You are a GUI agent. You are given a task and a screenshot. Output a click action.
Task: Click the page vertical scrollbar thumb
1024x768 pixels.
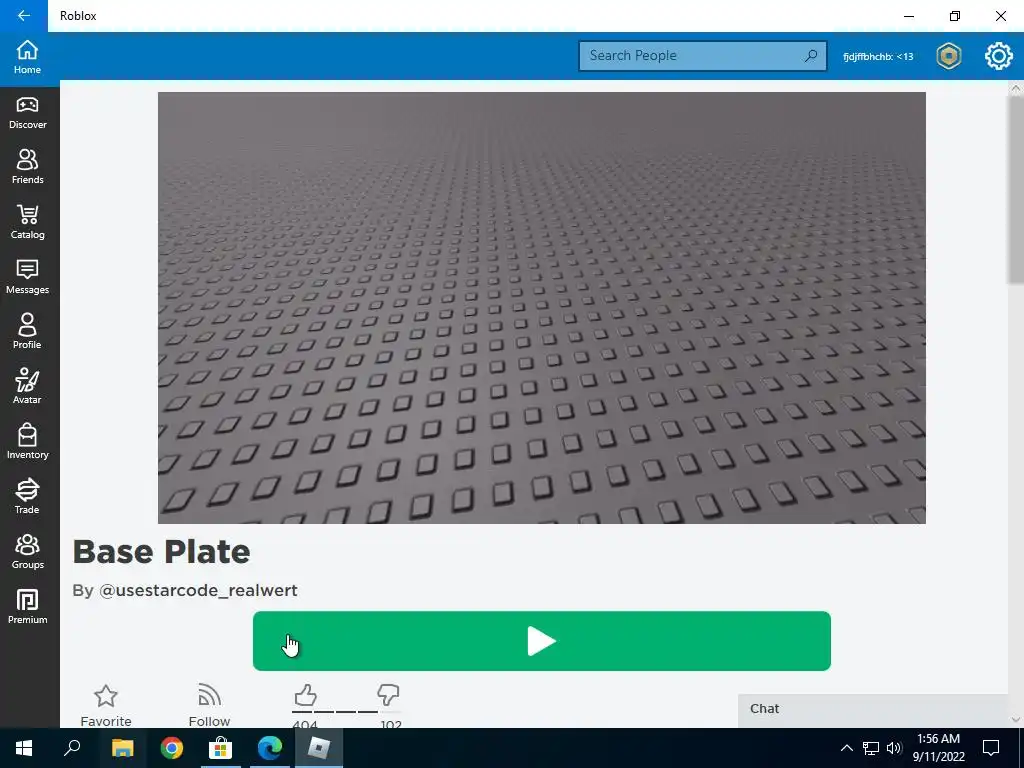pos(1016,189)
